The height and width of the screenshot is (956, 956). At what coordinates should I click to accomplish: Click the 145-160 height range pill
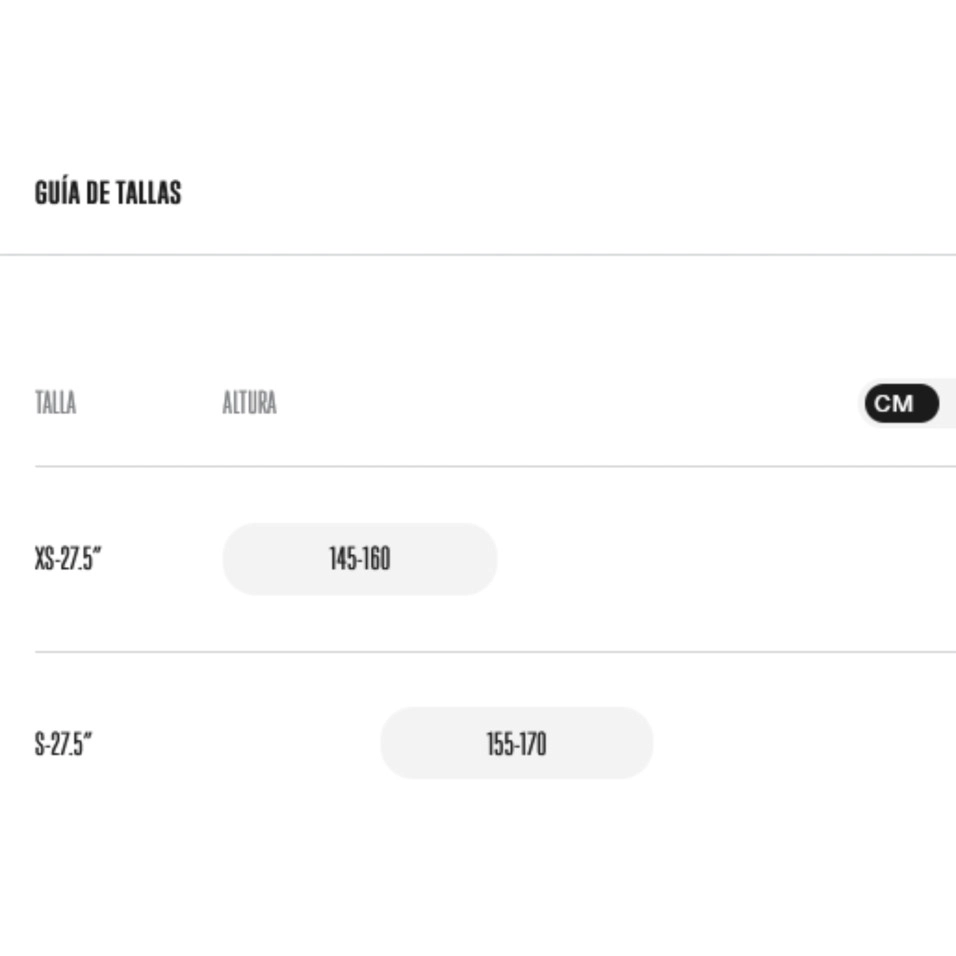360,558
